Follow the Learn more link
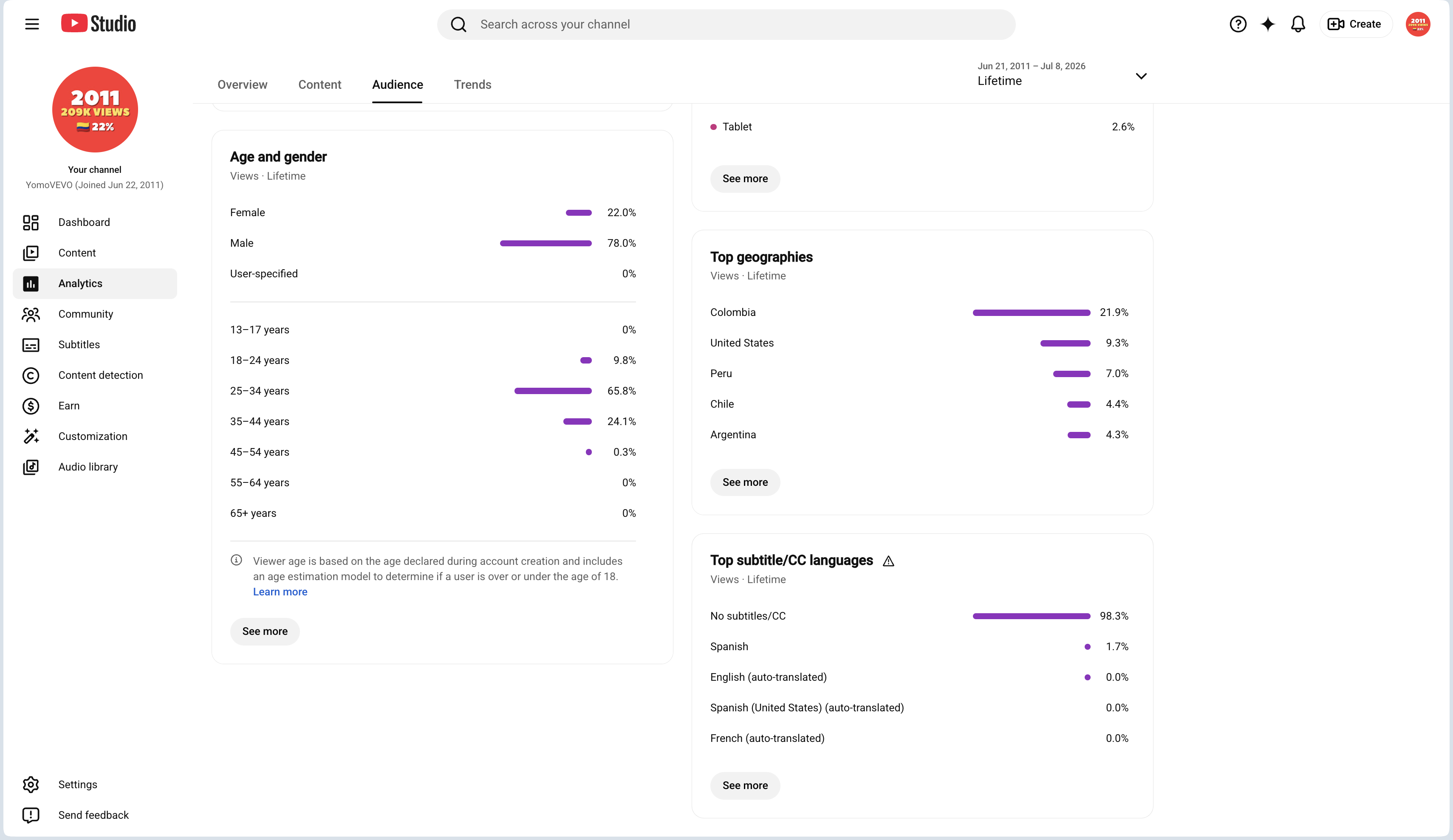The height and width of the screenshot is (840, 1453). click(280, 592)
